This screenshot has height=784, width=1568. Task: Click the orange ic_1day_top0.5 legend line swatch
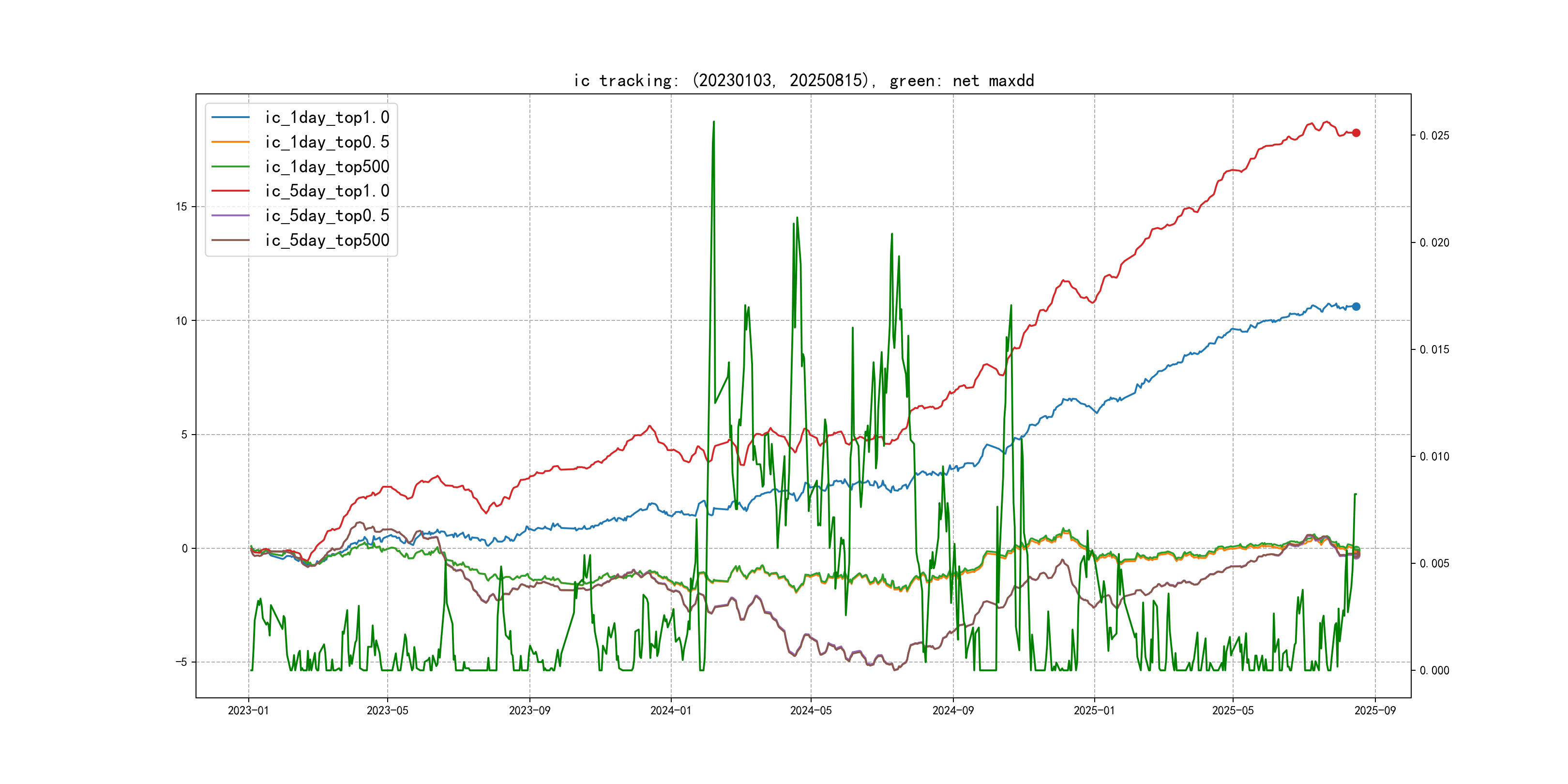pyautogui.click(x=230, y=142)
